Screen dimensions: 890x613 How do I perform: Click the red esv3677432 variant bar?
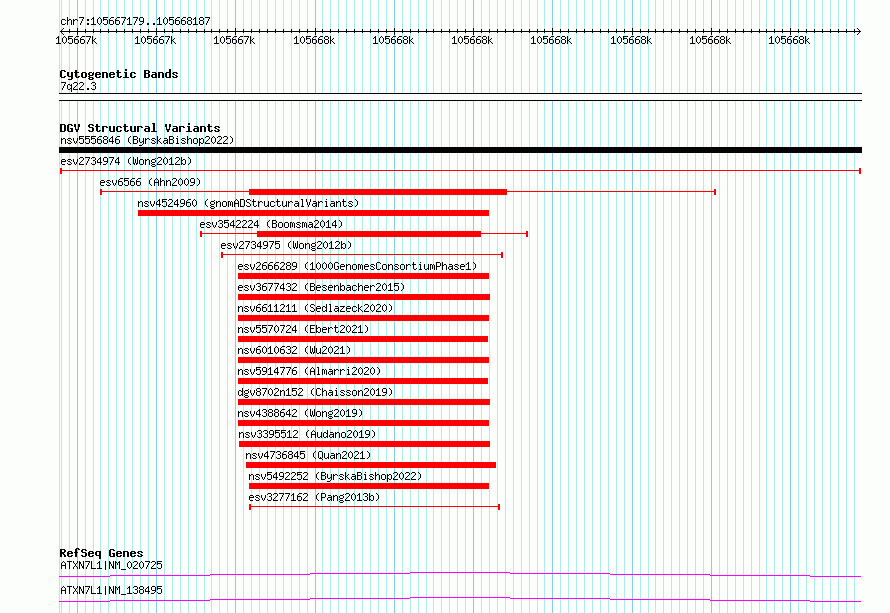click(364, 297)
